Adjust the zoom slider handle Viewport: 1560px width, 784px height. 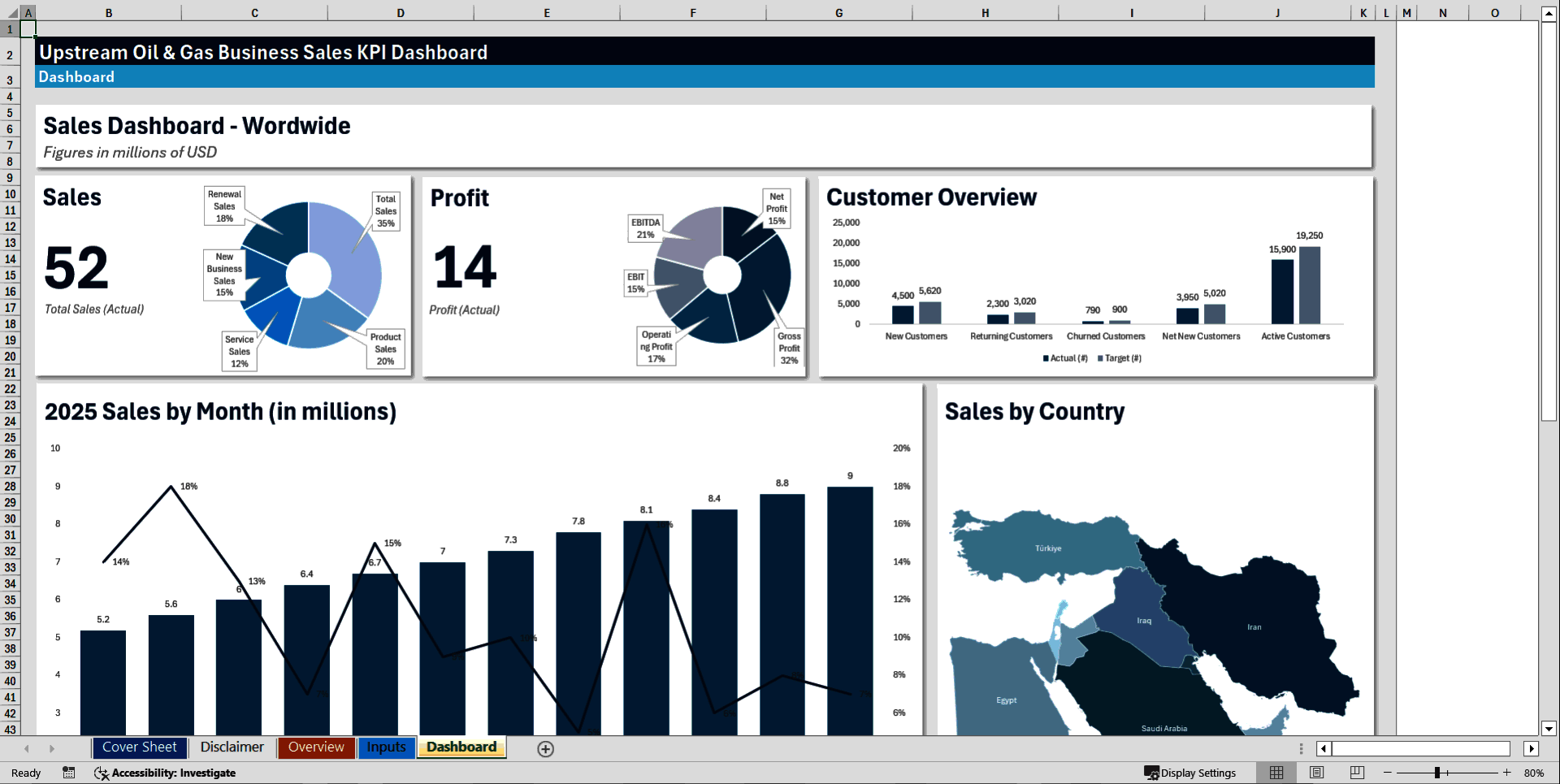click(1438, 773)
